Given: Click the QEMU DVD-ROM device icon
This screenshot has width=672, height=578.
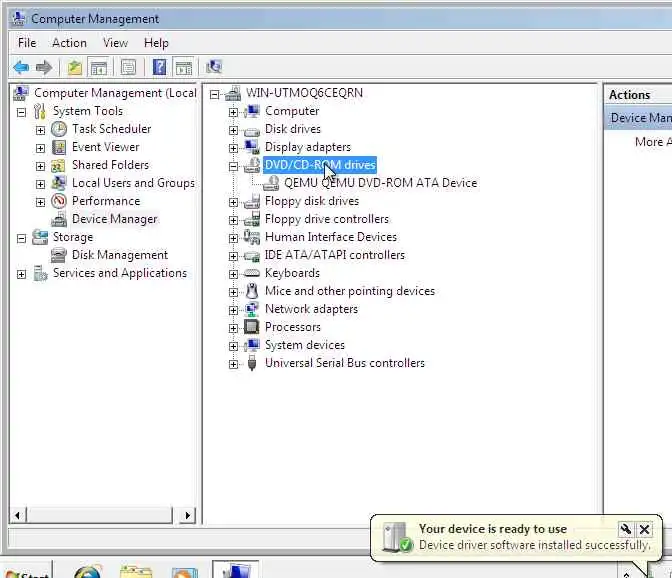Looking at the screenshot, I should pos(271,183).
